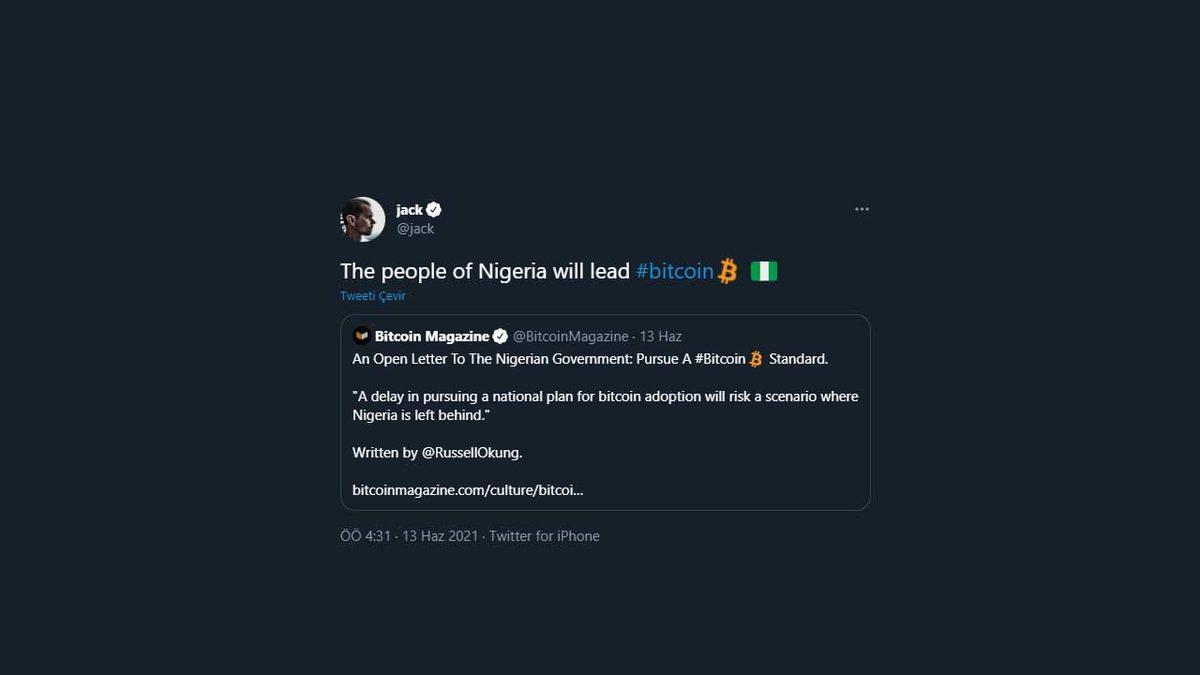Click the @jack handle
The height and width of the screenshot is (675, 1200).
[415, 229]
